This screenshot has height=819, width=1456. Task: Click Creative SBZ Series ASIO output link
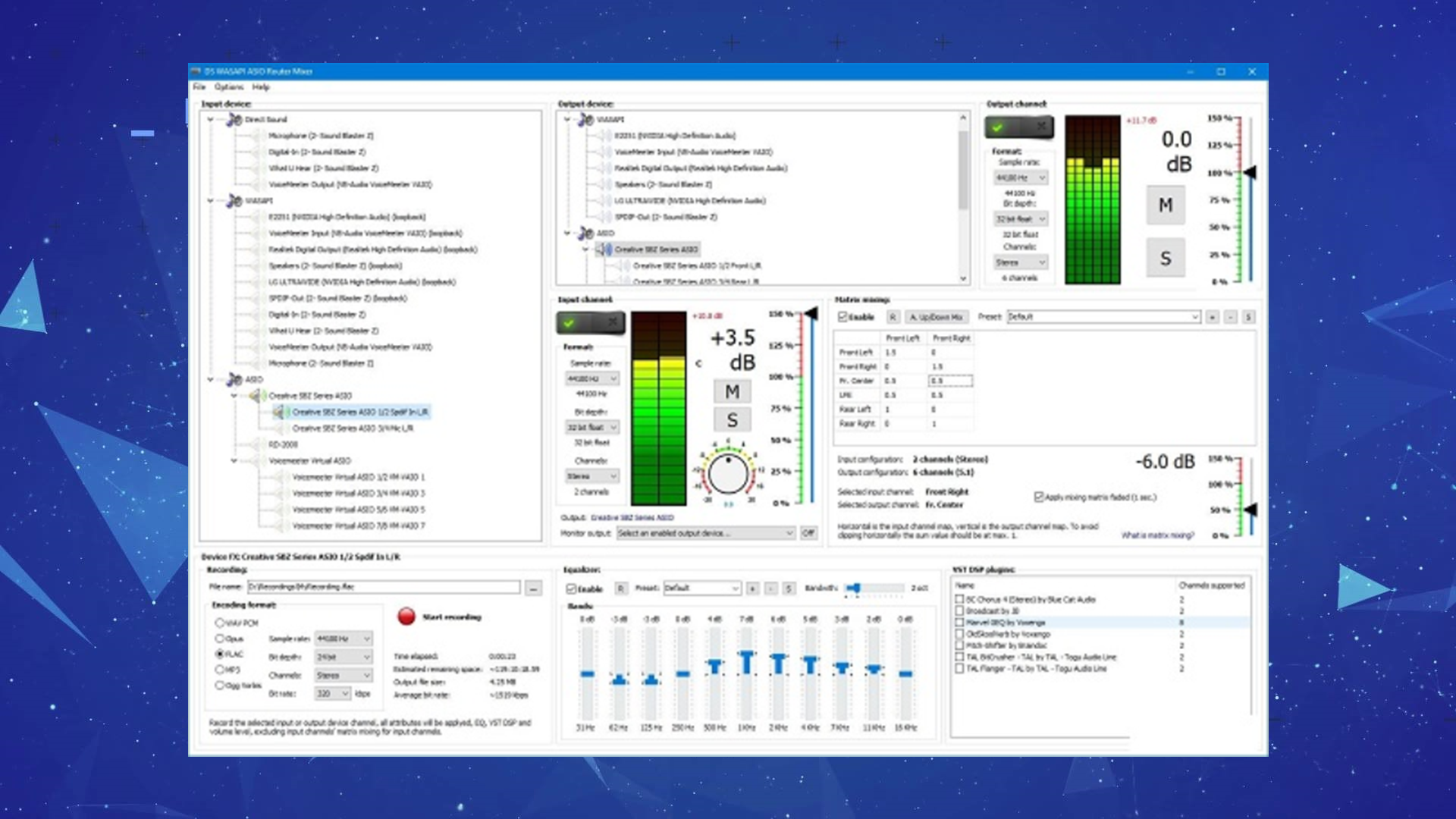pos(632,518)
